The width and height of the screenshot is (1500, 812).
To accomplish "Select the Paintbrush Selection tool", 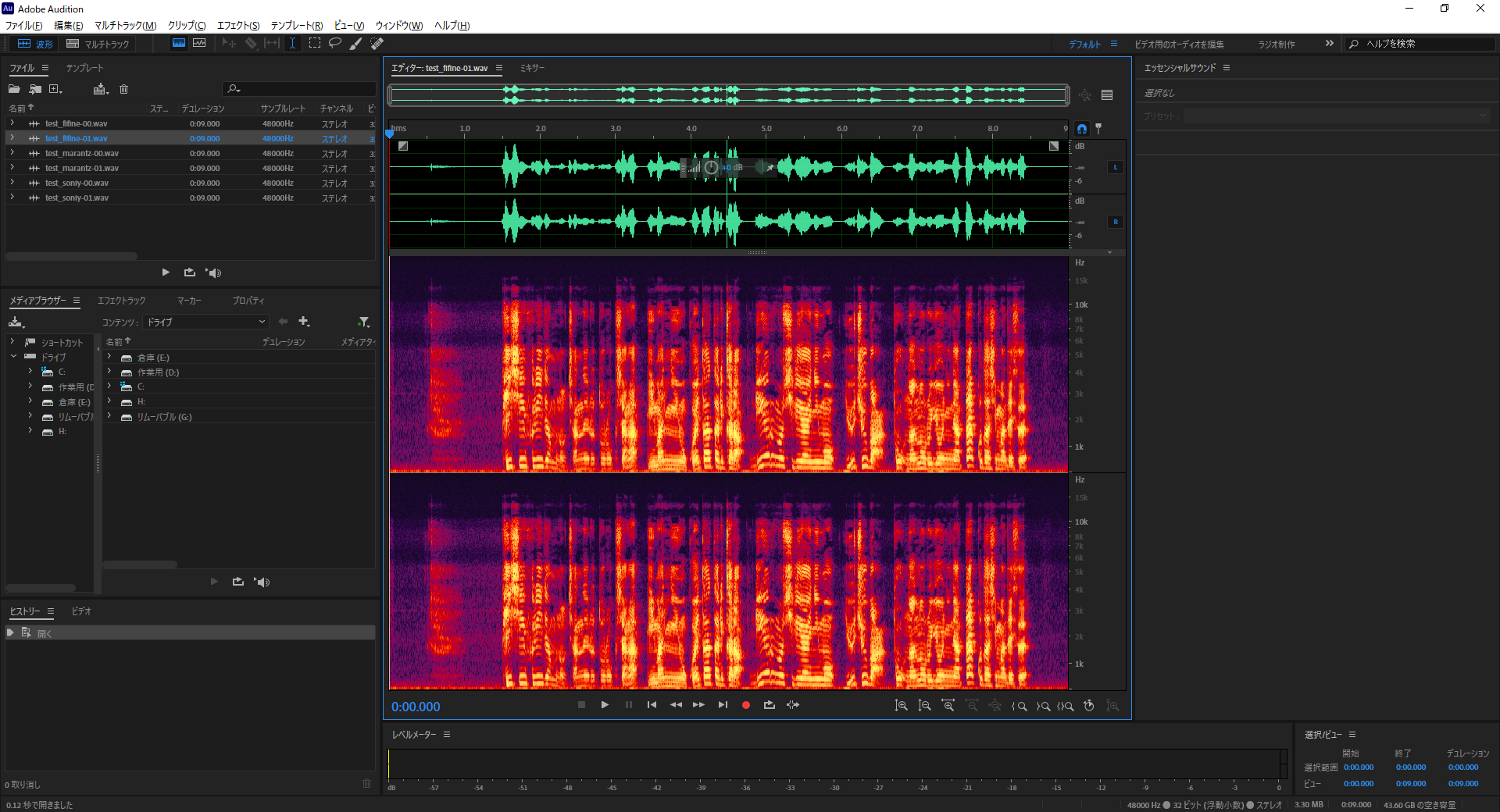I will (x=355, y=44).
